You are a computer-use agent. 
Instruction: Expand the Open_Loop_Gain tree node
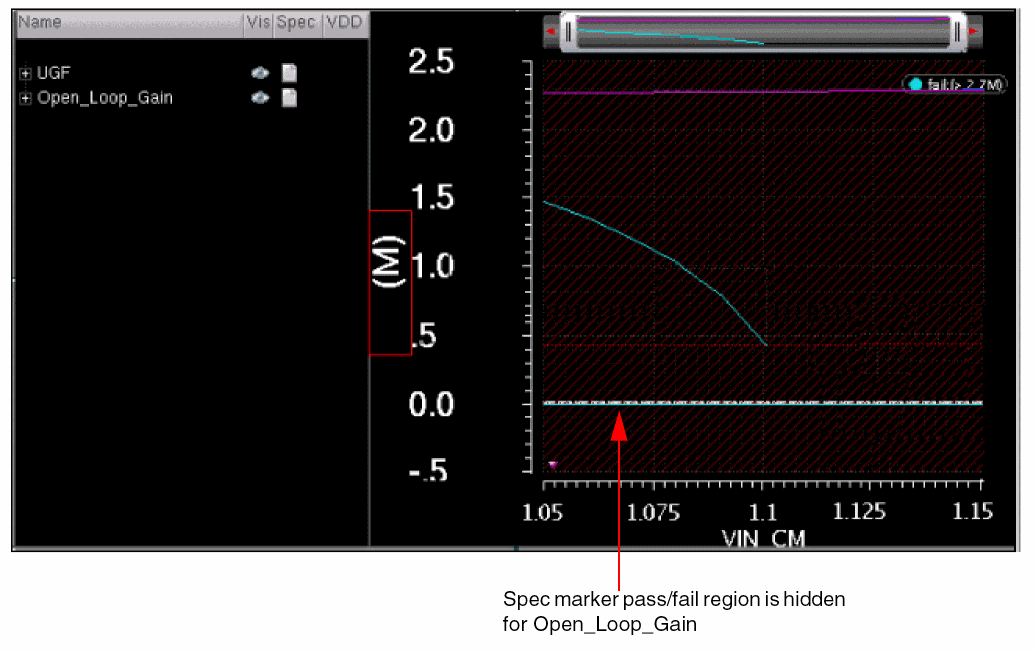(x=25, y=98)
